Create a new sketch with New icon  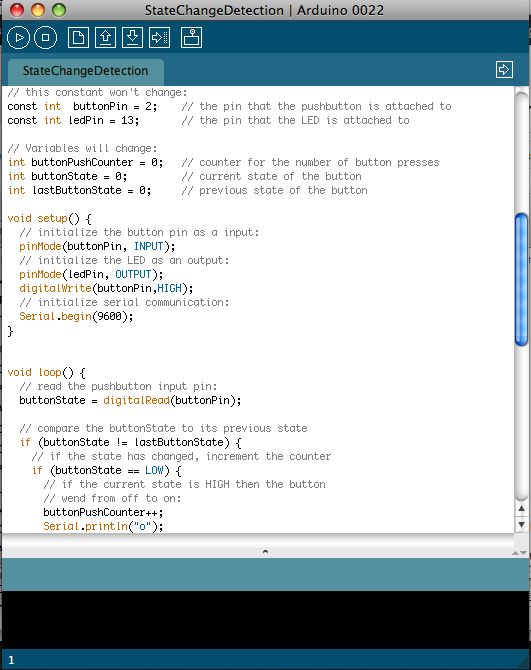79,38
